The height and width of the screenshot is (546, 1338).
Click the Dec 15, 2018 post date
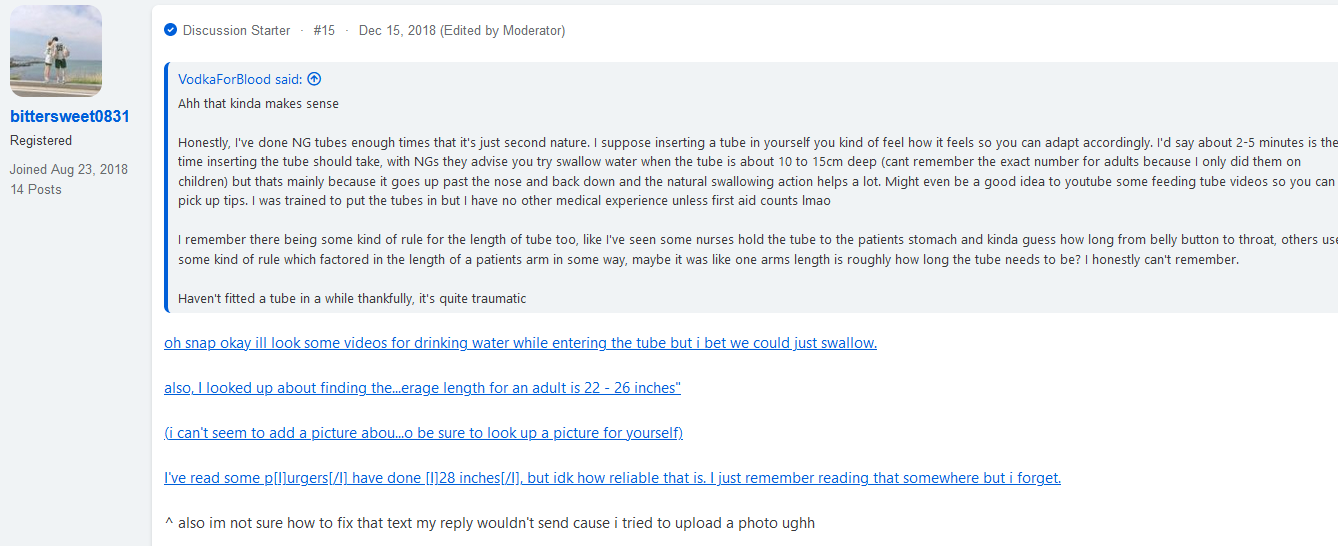(x=397, y=31)
